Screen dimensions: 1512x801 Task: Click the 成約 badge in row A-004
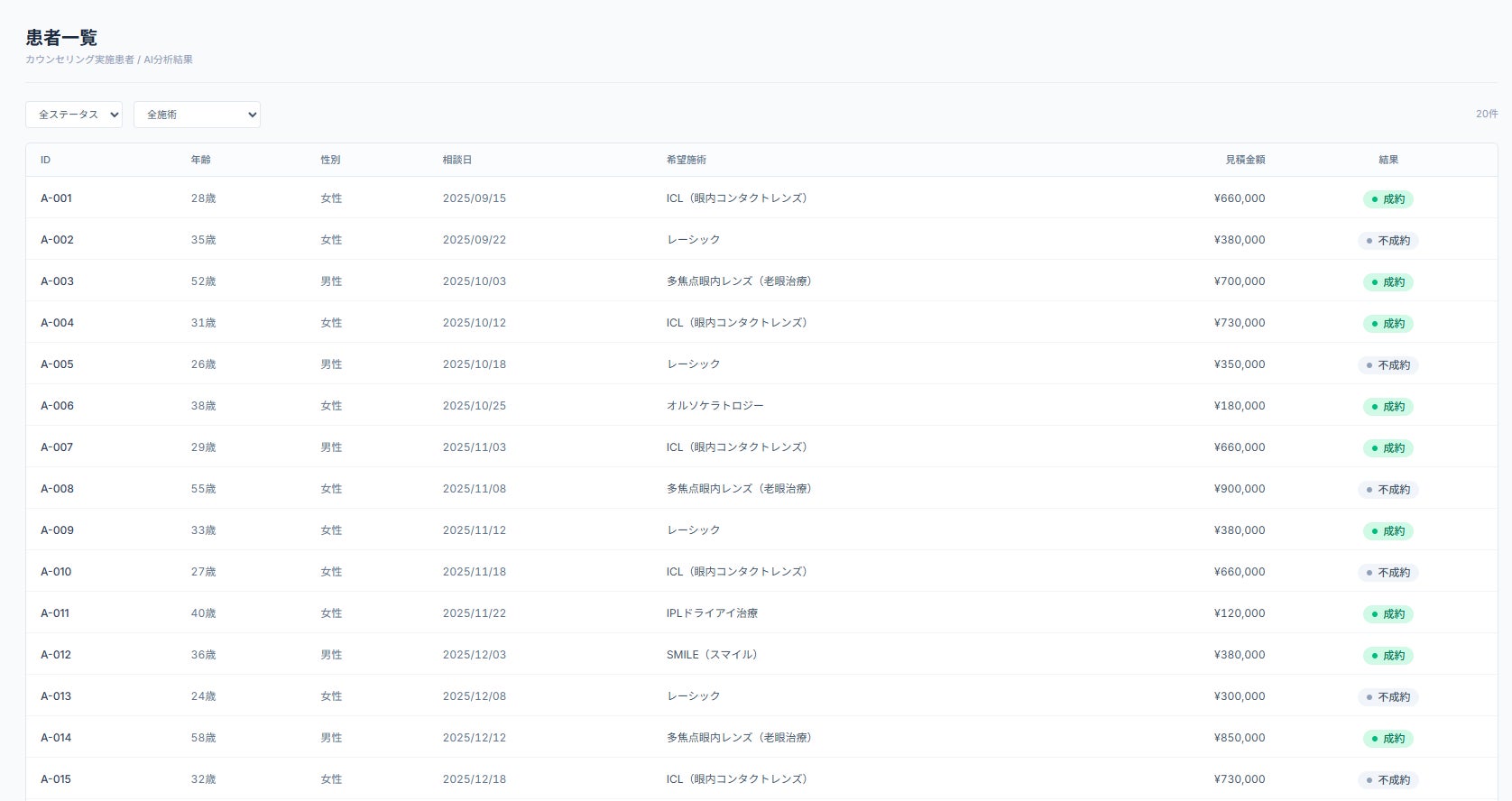(1388, 324)
